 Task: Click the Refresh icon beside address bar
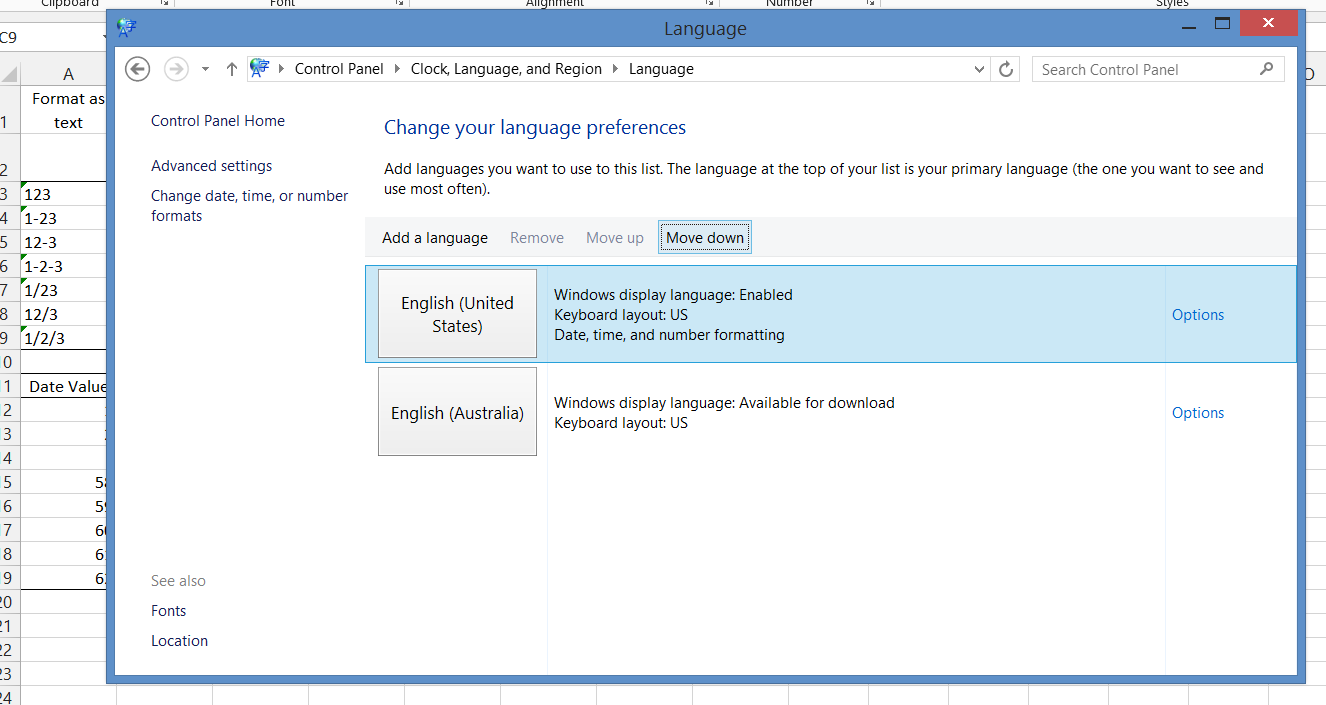click(1006, 69)
